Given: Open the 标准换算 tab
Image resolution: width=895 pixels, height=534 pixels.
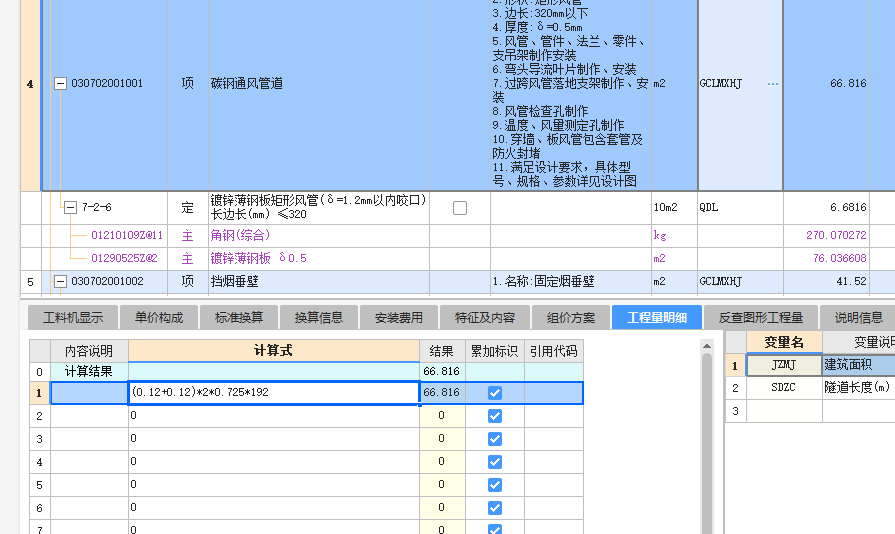Looking at the screenshot, I should [x=239, y=317].
